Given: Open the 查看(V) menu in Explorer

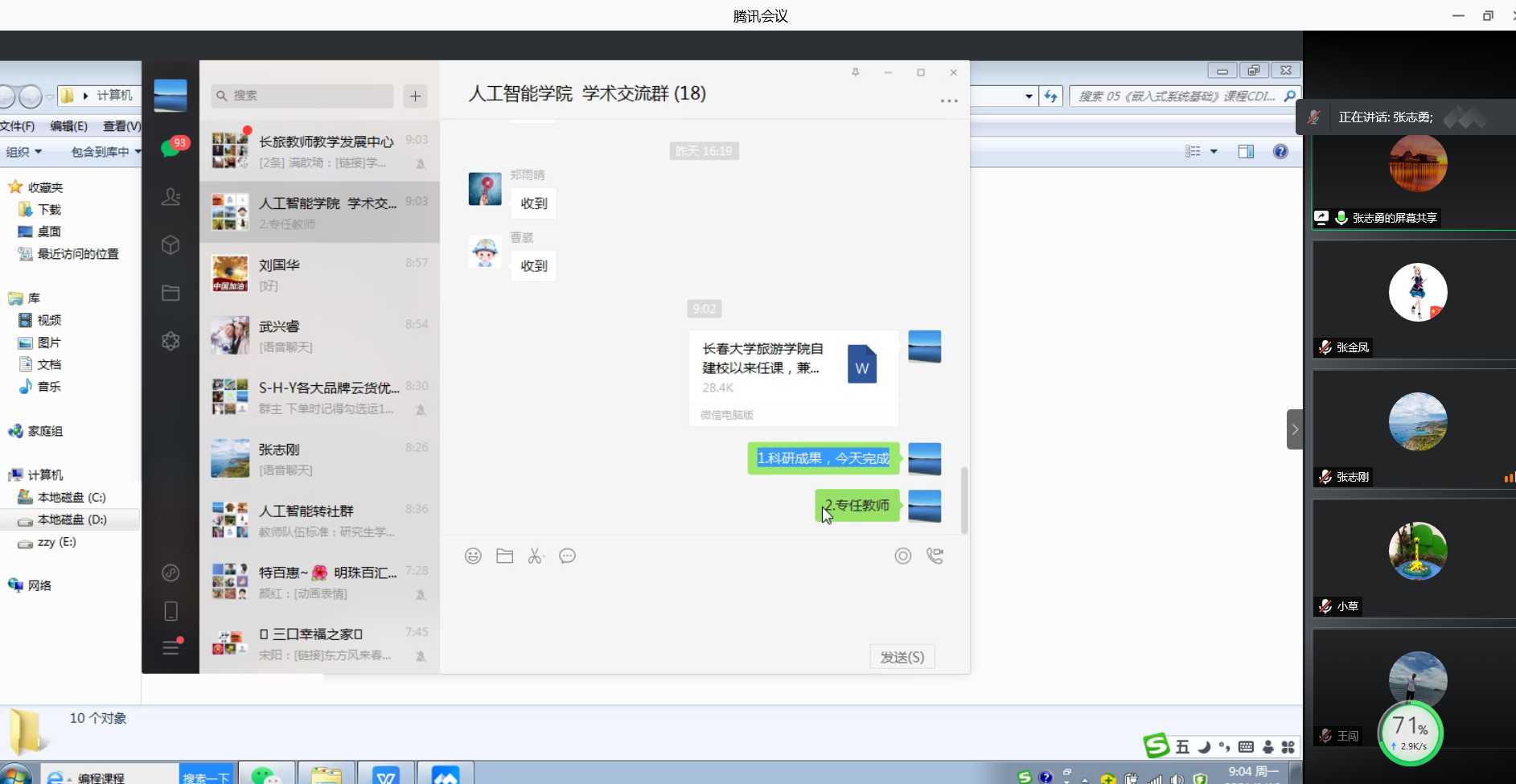Looking at the screenshot, I should coord(121,126).
